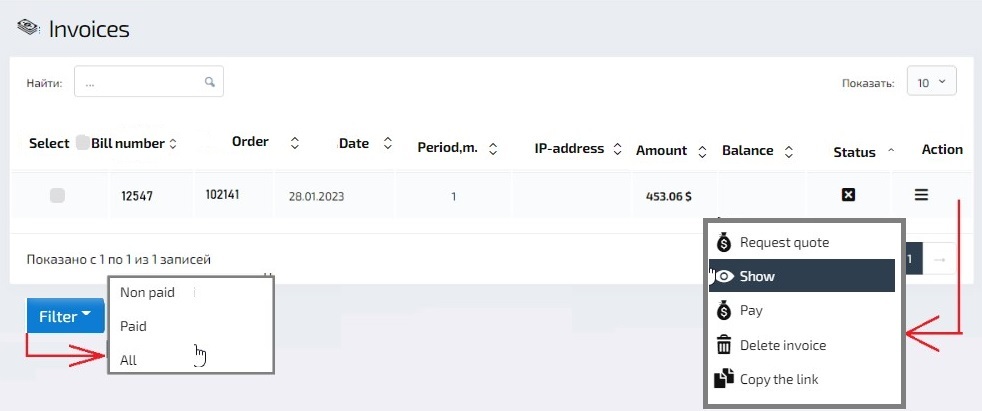Screen dimensions: 982x411
Task: Click the unpaid status X icon
Action: [x=848, y=195]
